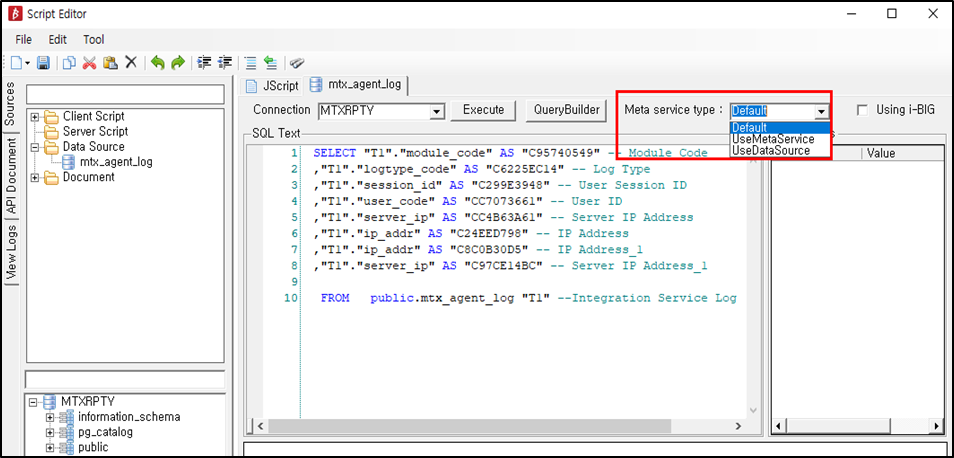Click the black X delete icon
Screen dimensions: 954x458
click(131, 63)
